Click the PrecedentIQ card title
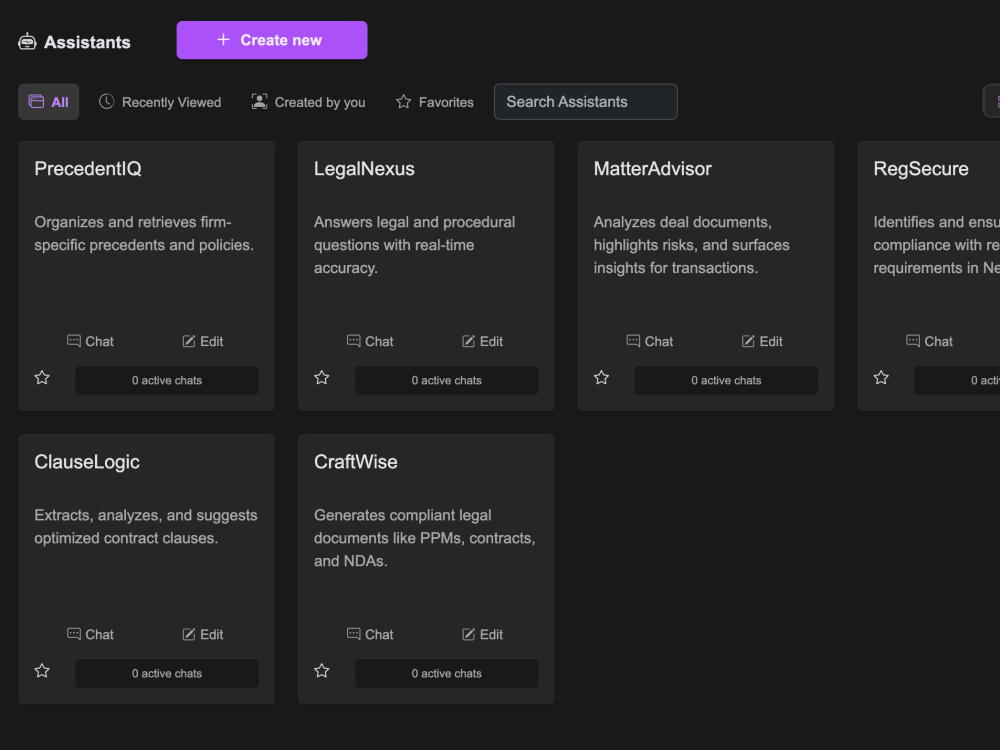1000x750 pixels. tap(88, 169)
